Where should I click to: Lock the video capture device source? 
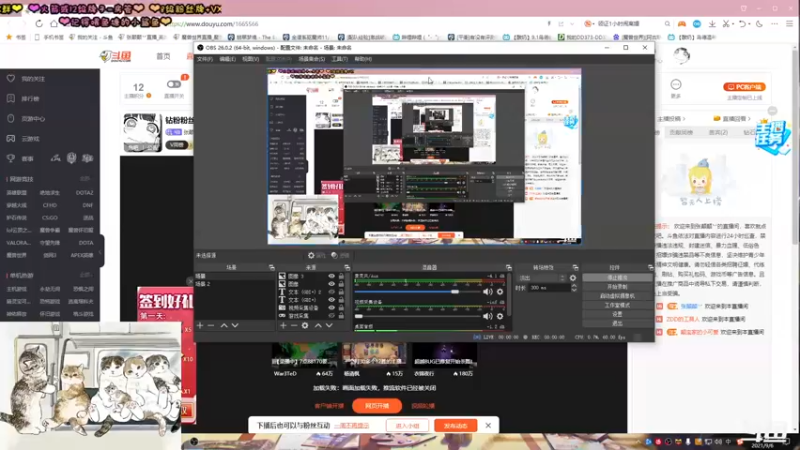341,308
